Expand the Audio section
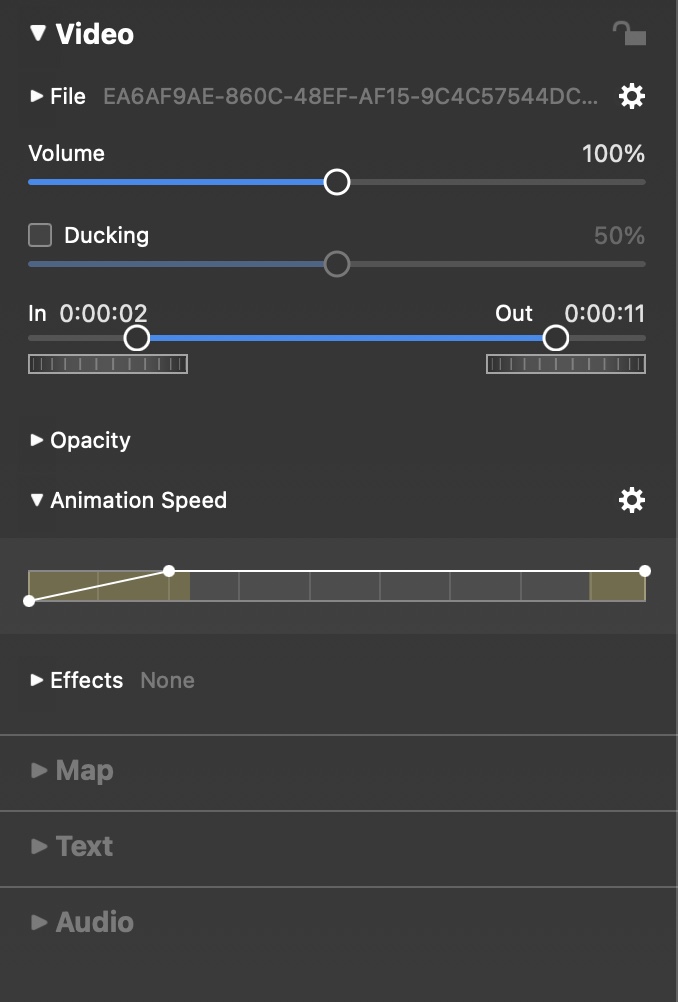 click(x=39, y=922)
